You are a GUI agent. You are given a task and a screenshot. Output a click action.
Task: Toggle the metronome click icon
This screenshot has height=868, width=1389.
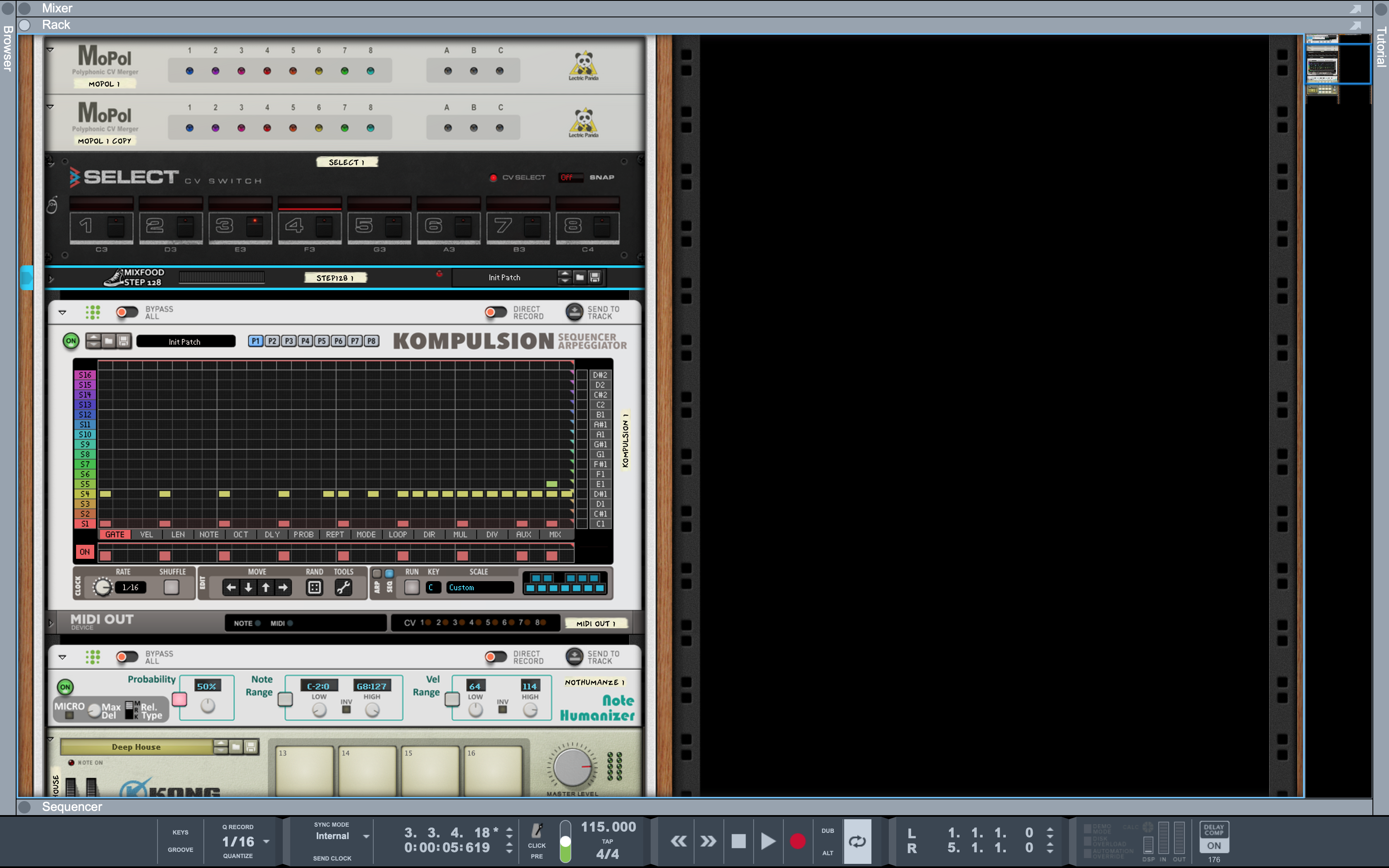(537, 830)
